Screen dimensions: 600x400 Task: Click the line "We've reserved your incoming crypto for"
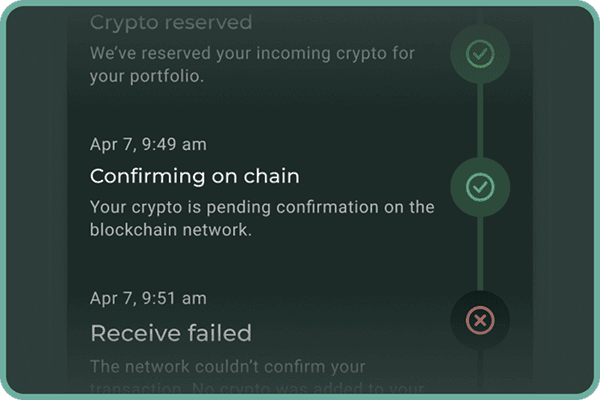click(x=252, y=53)
